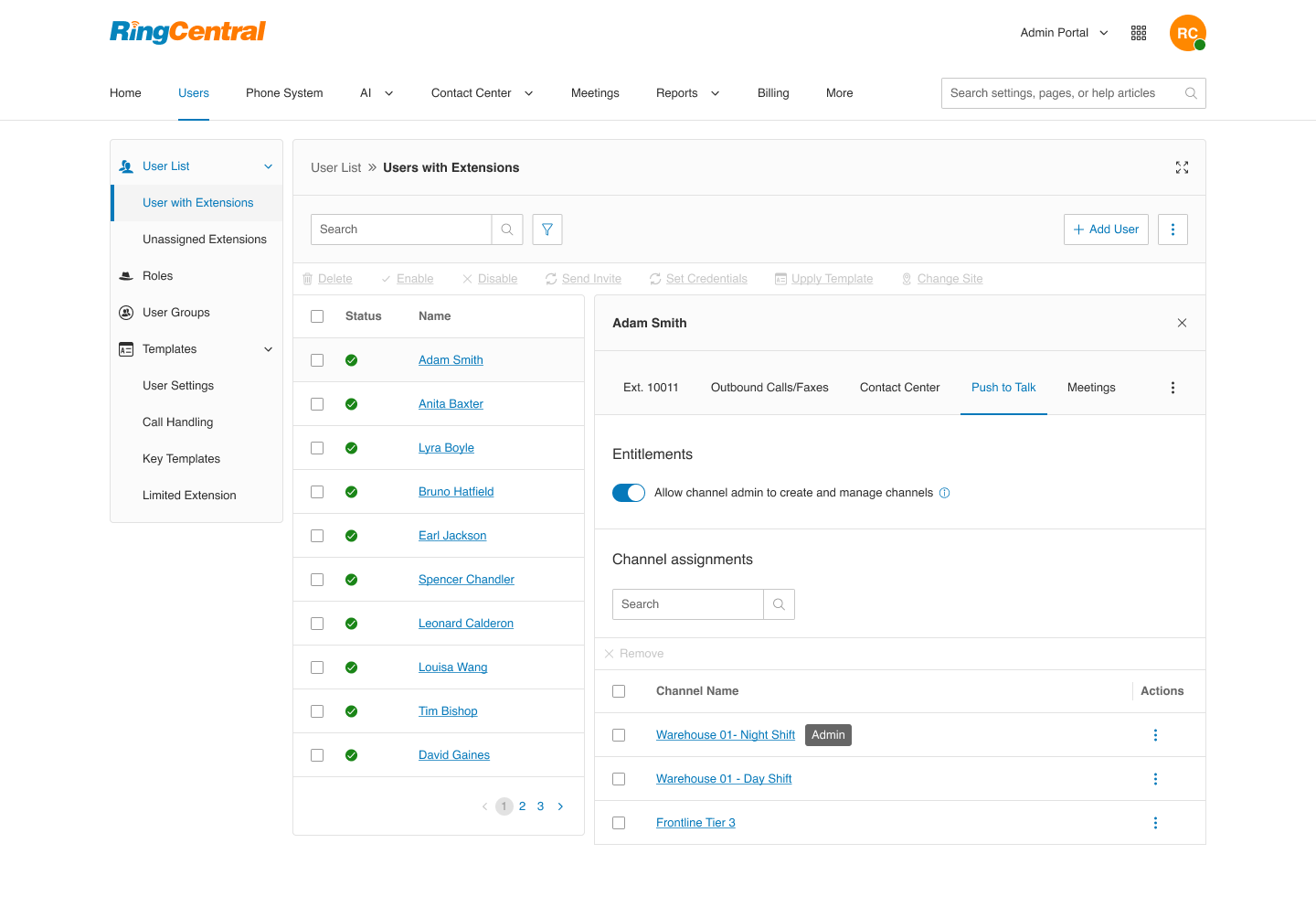Viewport: 1316px width, 918px height.
Task: Switch to the Push to Talk tab
Action: 1003,387
